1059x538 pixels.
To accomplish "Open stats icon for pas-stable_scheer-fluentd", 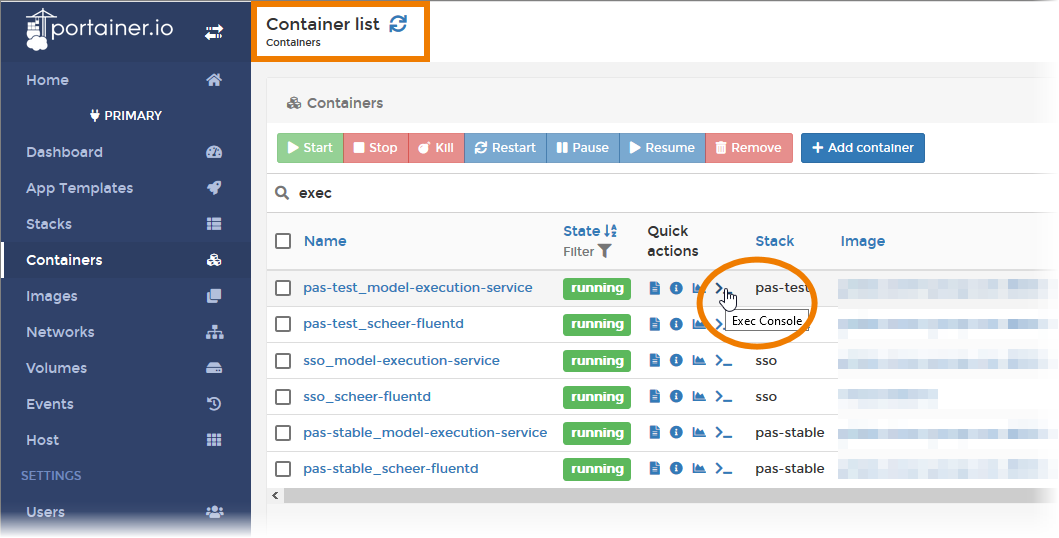I will (699, 469).
